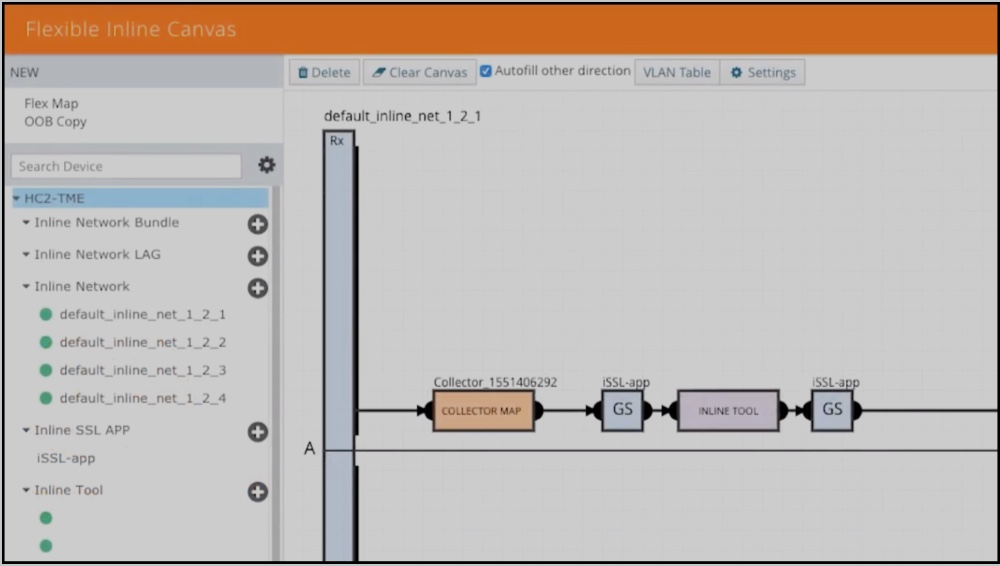Collapse the Inline Network section arrow
This screenshot has height=566, width=1000.
point(26,287)
